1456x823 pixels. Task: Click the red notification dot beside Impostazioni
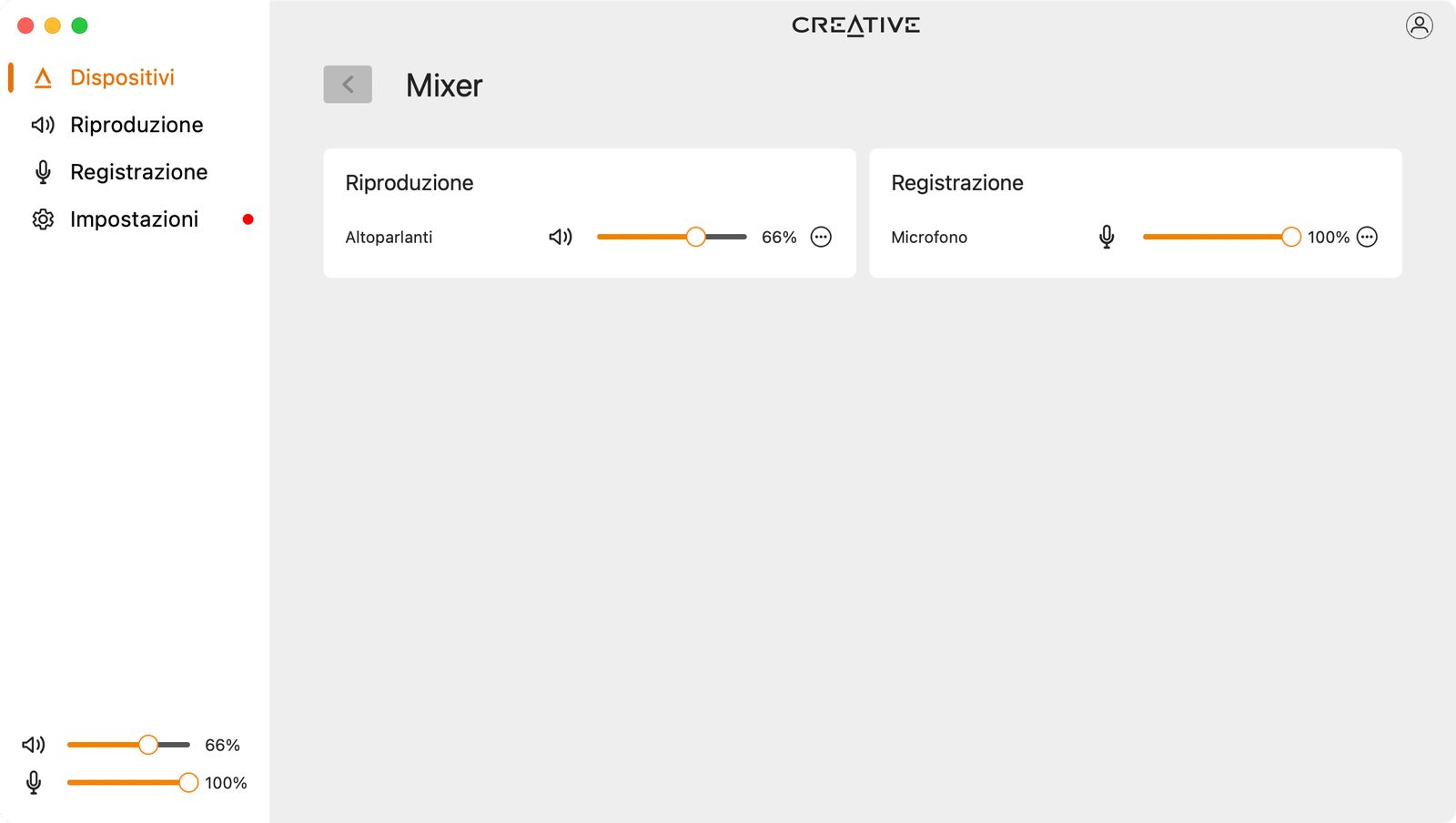(248, 219)
